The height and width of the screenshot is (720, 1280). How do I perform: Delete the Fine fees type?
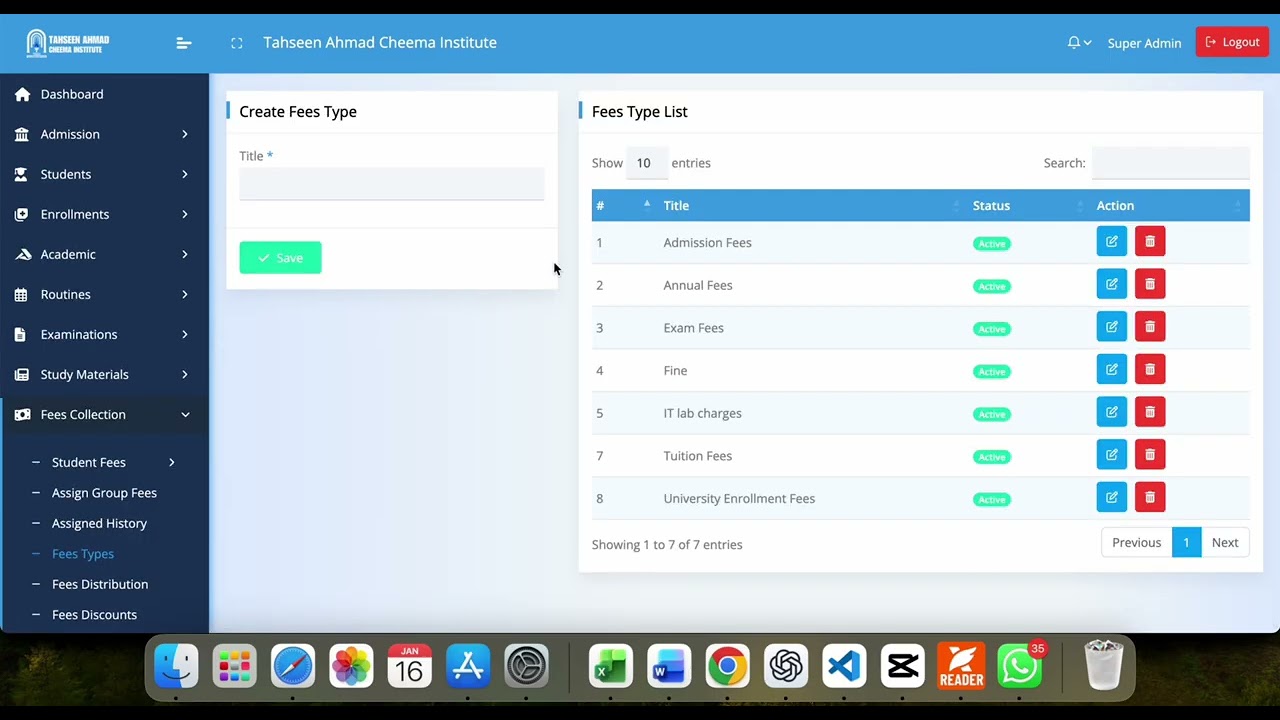coord(1150,369)
